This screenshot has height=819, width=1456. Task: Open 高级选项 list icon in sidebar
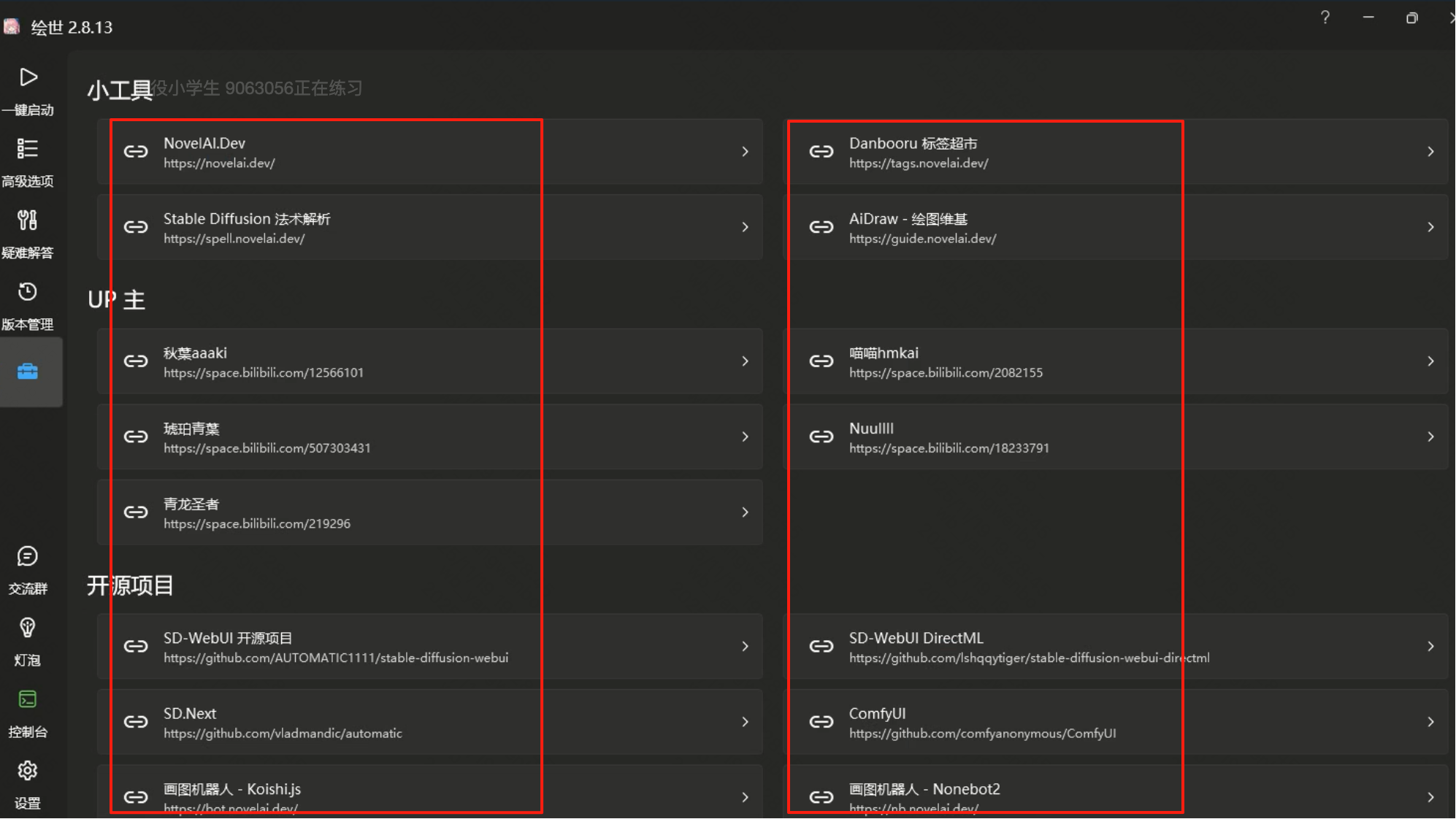pyautogui.click(x=28, y=149)
